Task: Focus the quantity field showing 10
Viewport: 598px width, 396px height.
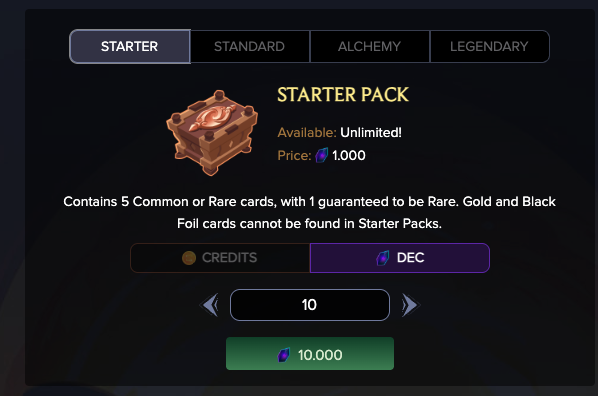Action: [x=310, y=305]
